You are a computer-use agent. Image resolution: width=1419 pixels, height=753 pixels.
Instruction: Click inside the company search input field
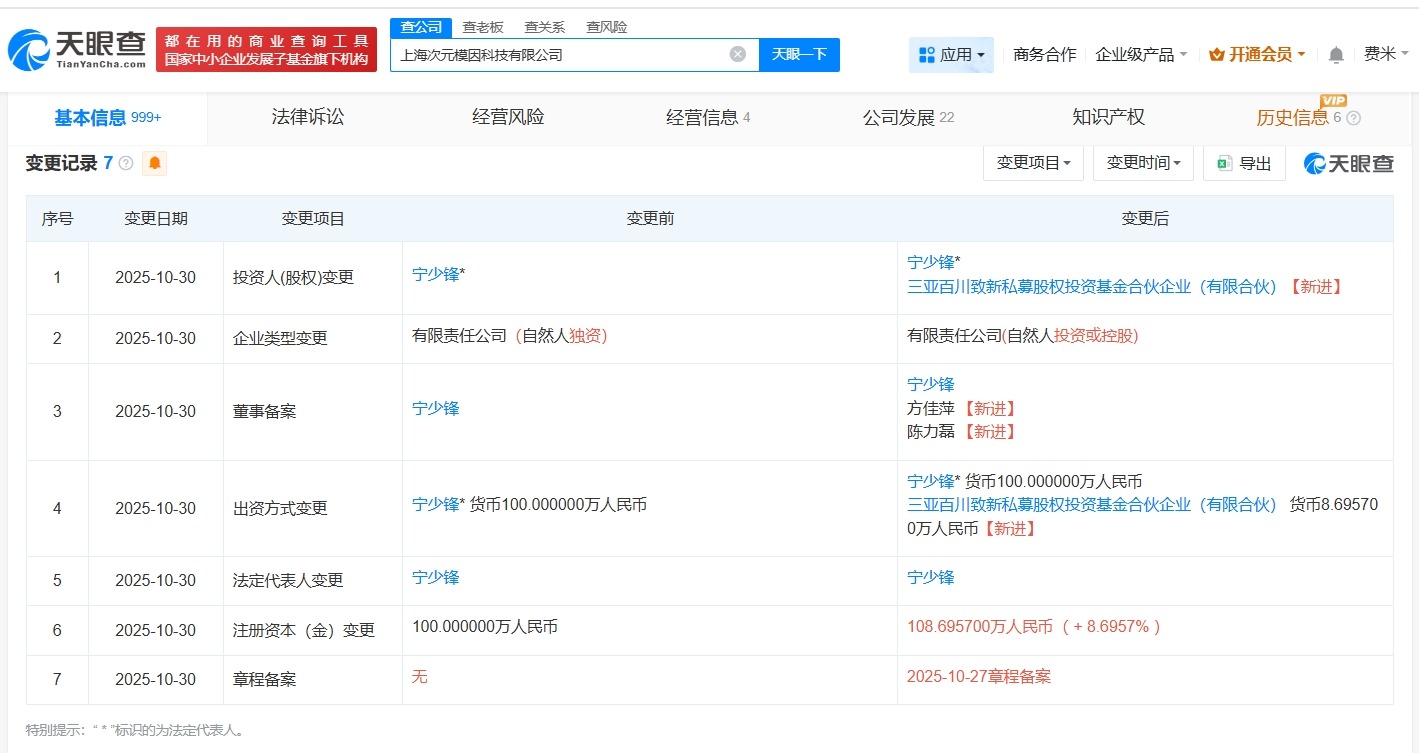click(x=560, y=55)
